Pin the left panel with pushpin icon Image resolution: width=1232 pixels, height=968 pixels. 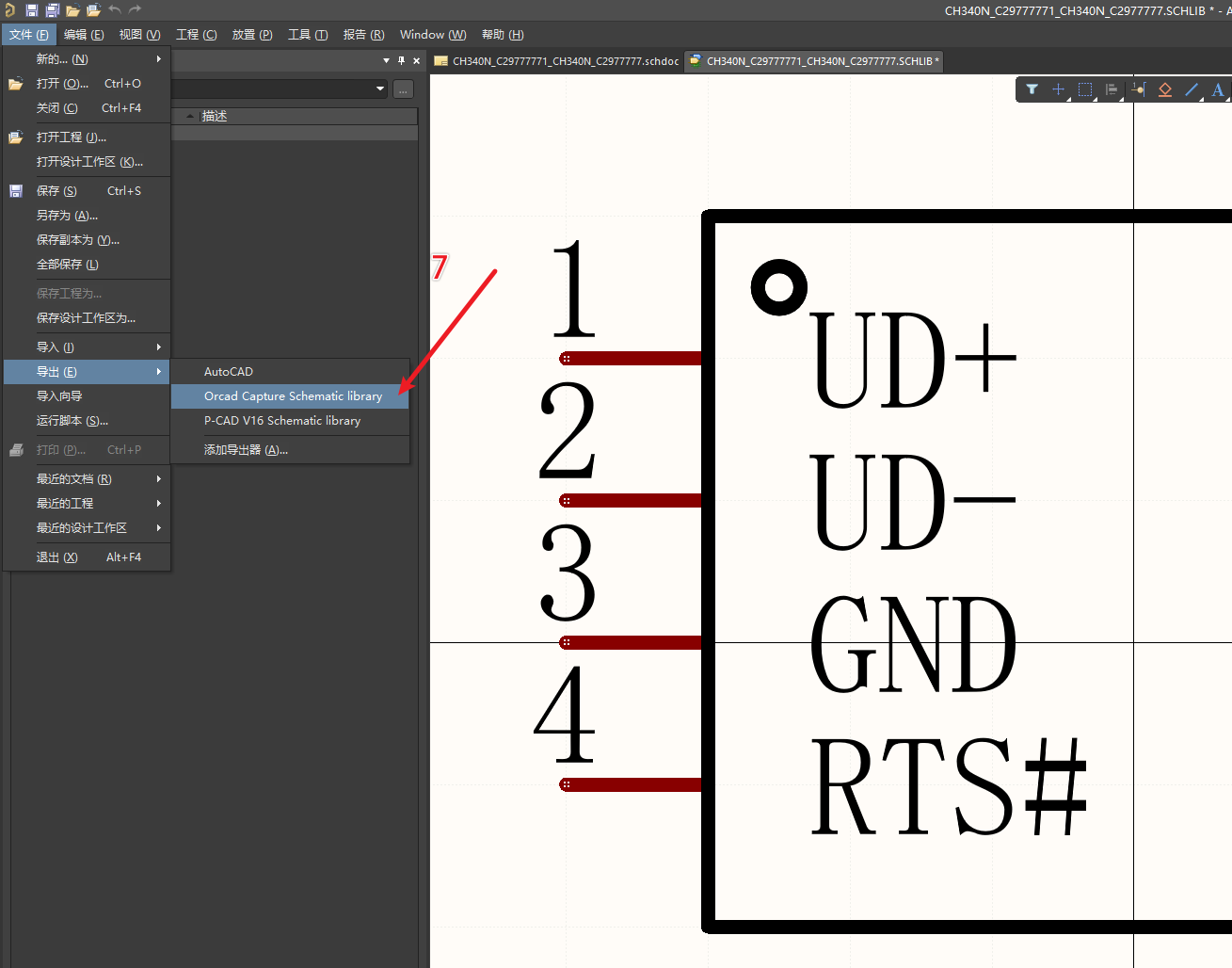[x=401, y=61]
